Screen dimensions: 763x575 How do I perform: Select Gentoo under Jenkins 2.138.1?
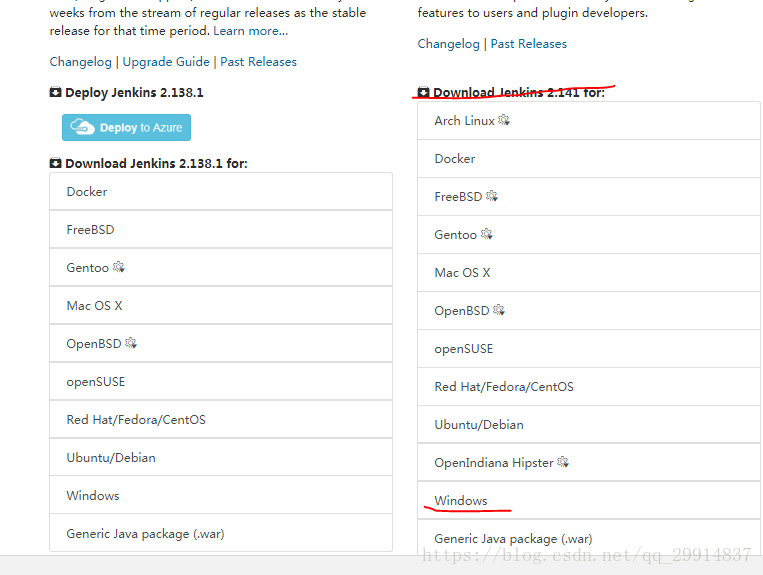click(221, 268)
